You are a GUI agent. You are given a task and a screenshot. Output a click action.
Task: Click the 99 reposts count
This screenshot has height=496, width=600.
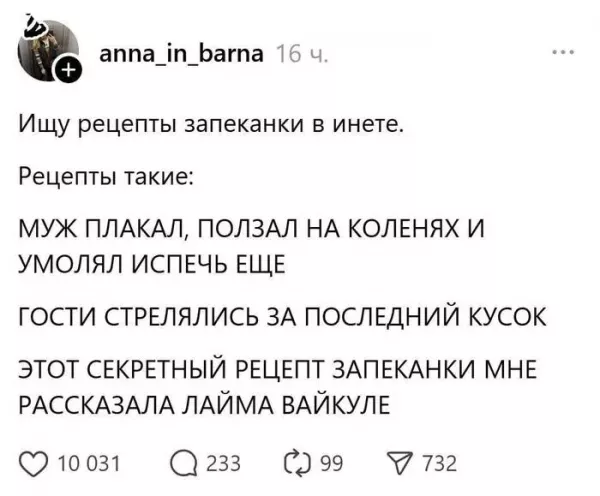[x=332, y=462]
